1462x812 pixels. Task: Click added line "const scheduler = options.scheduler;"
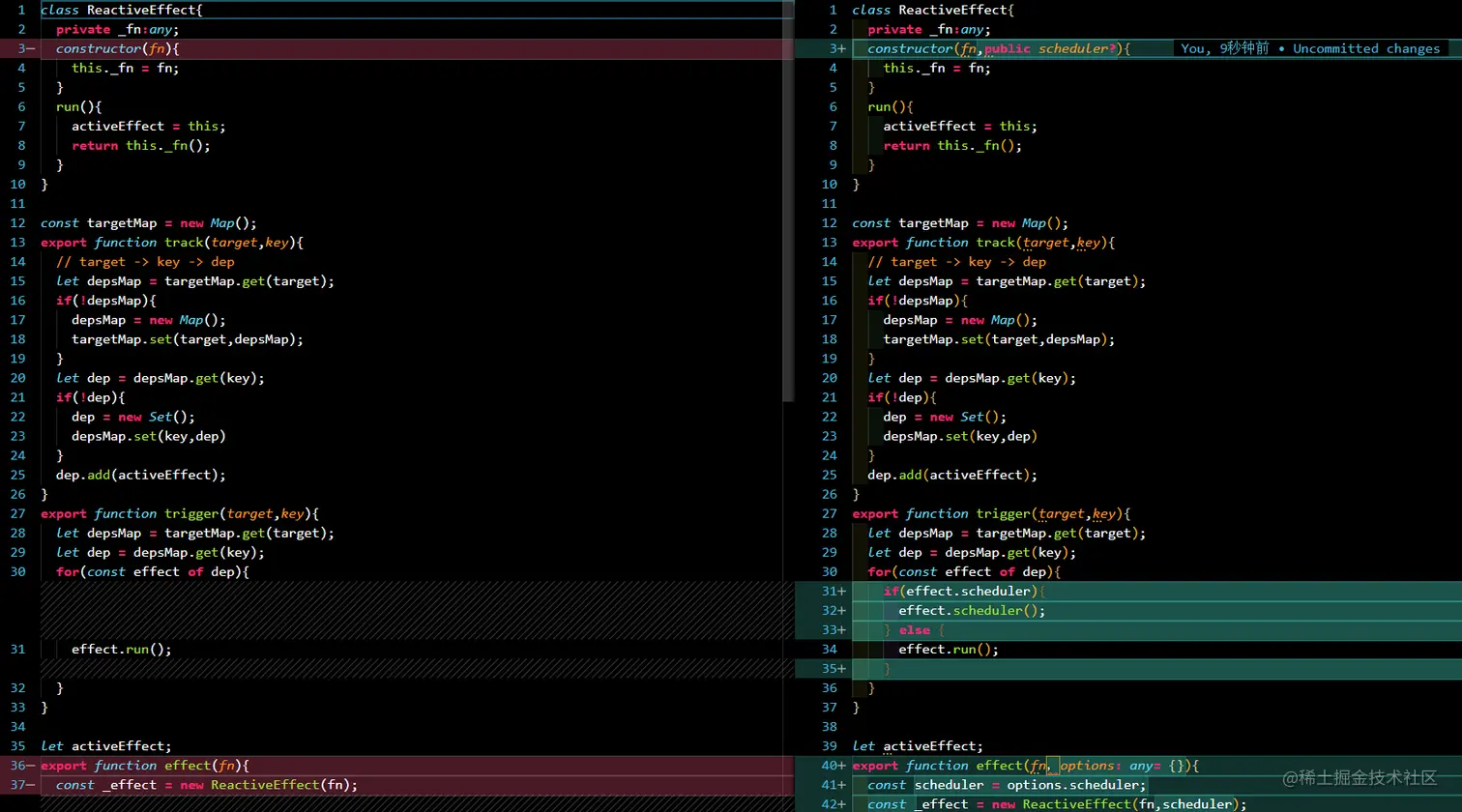coord(1007,784)
